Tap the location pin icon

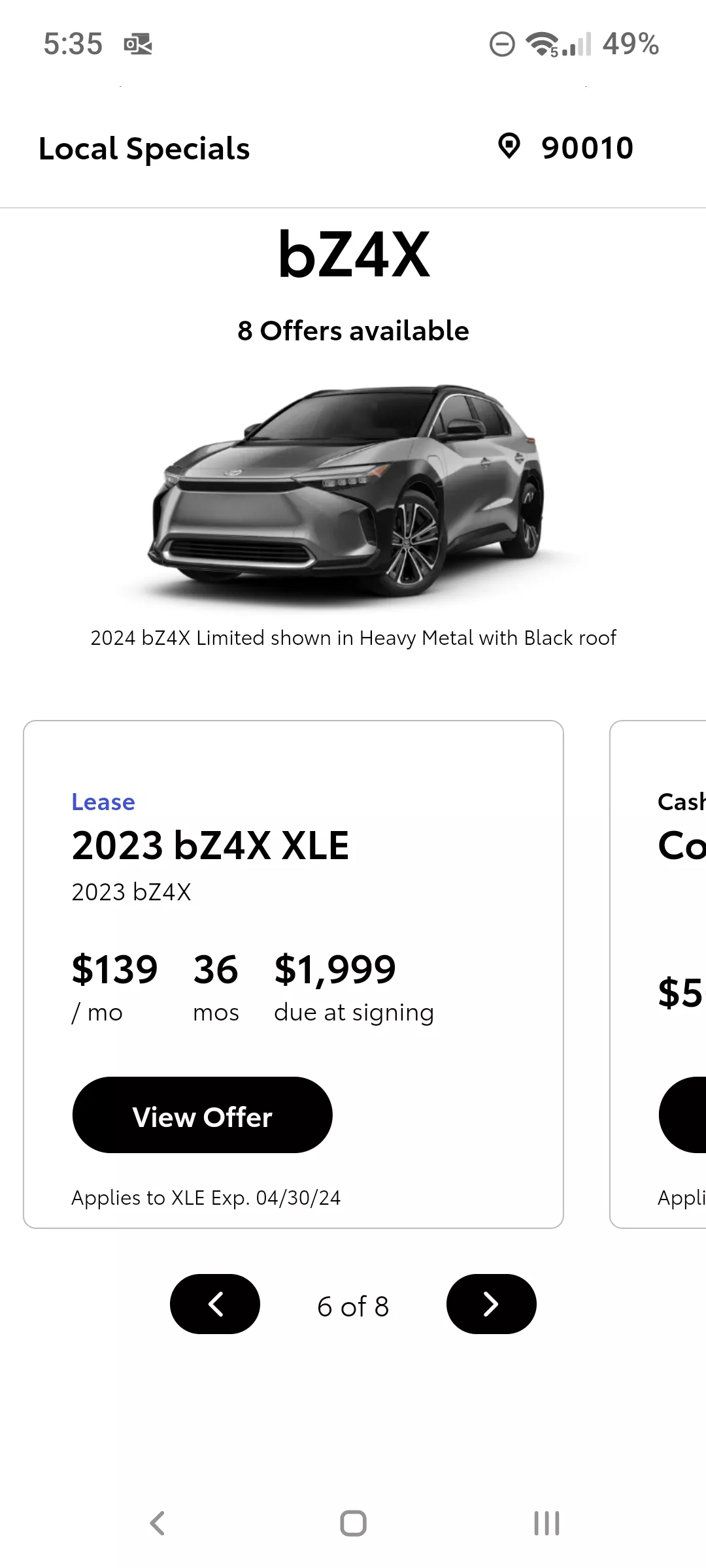click(509, 146)
